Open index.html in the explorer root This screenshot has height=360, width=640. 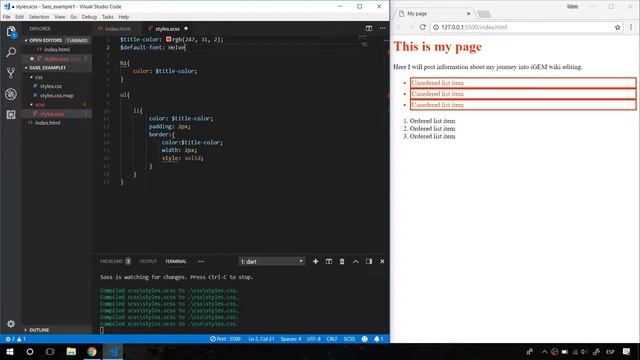pos(47,123)
